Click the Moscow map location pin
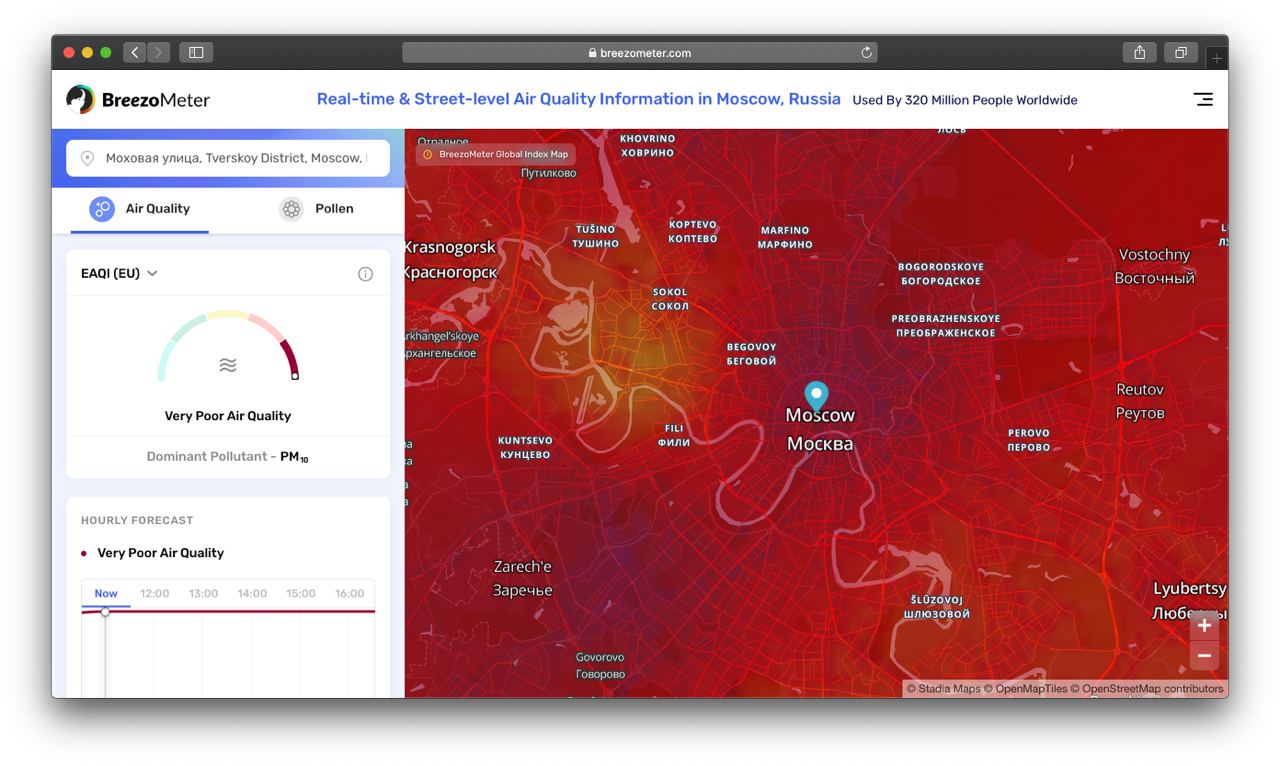 817,396
